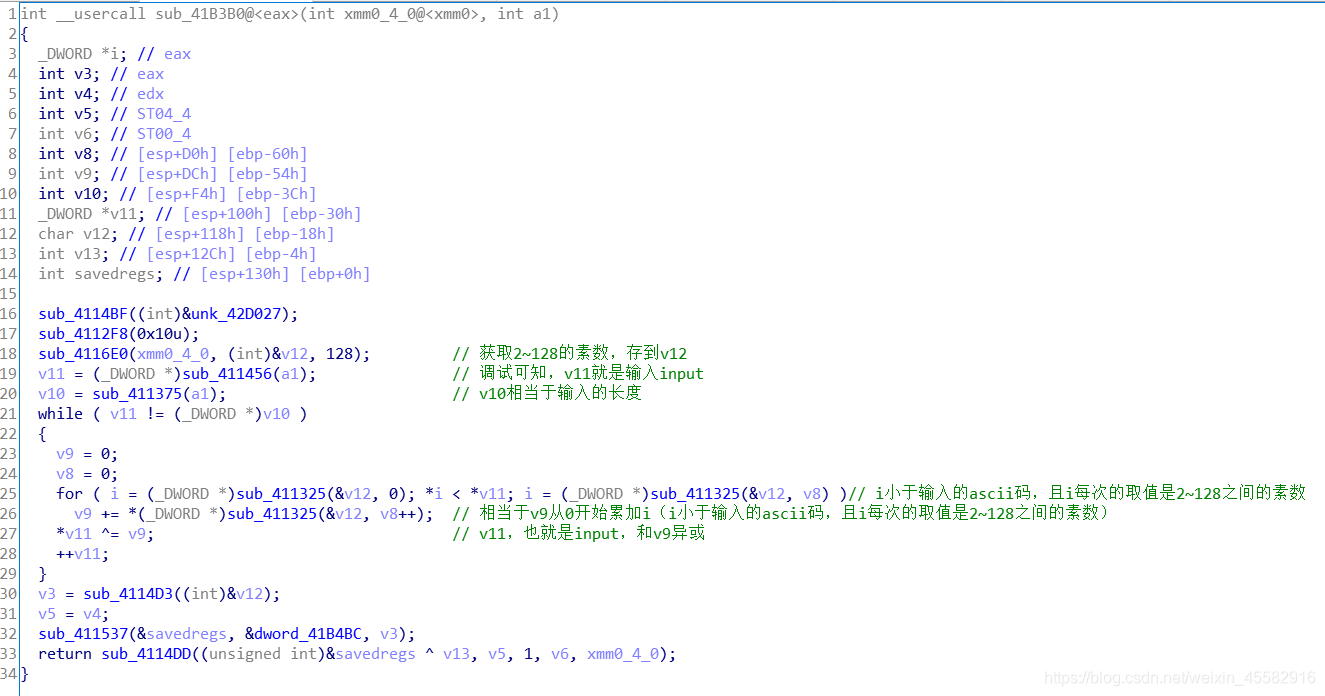Click declaration 'char v12'
The image size is (1325, 696).
(x=186, y=233)
